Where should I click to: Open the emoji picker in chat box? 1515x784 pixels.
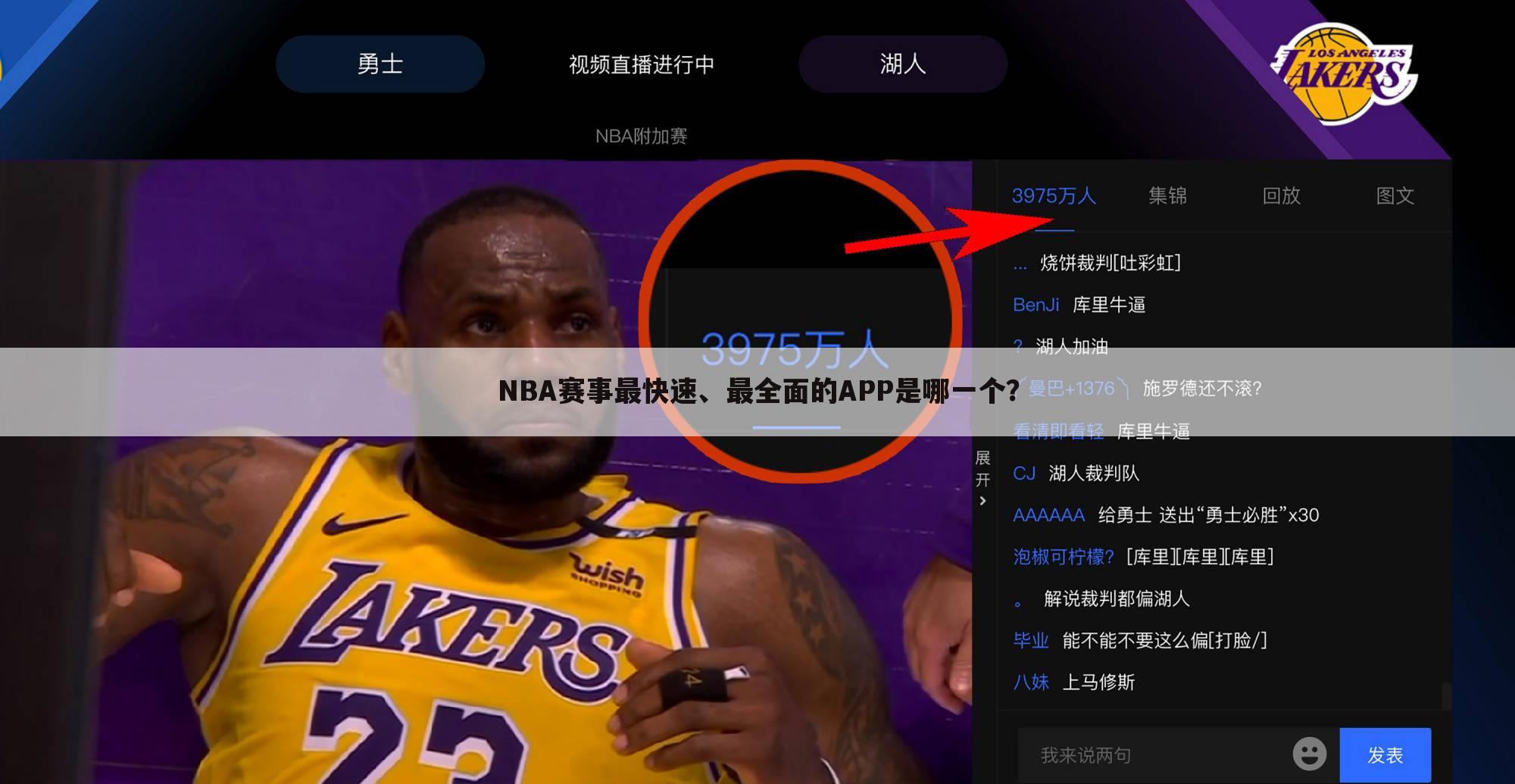(x=1309, y=754)
